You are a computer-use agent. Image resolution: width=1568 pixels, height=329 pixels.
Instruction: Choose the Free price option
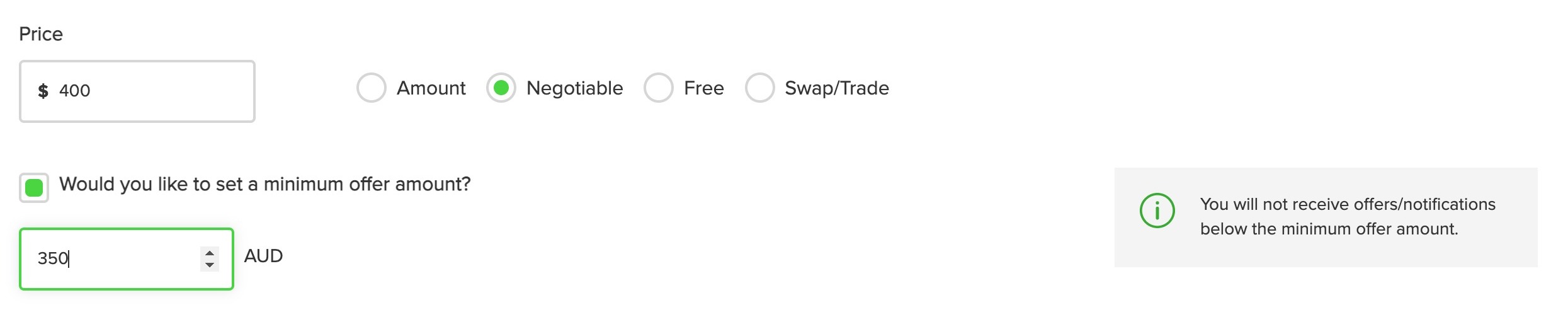659,88
